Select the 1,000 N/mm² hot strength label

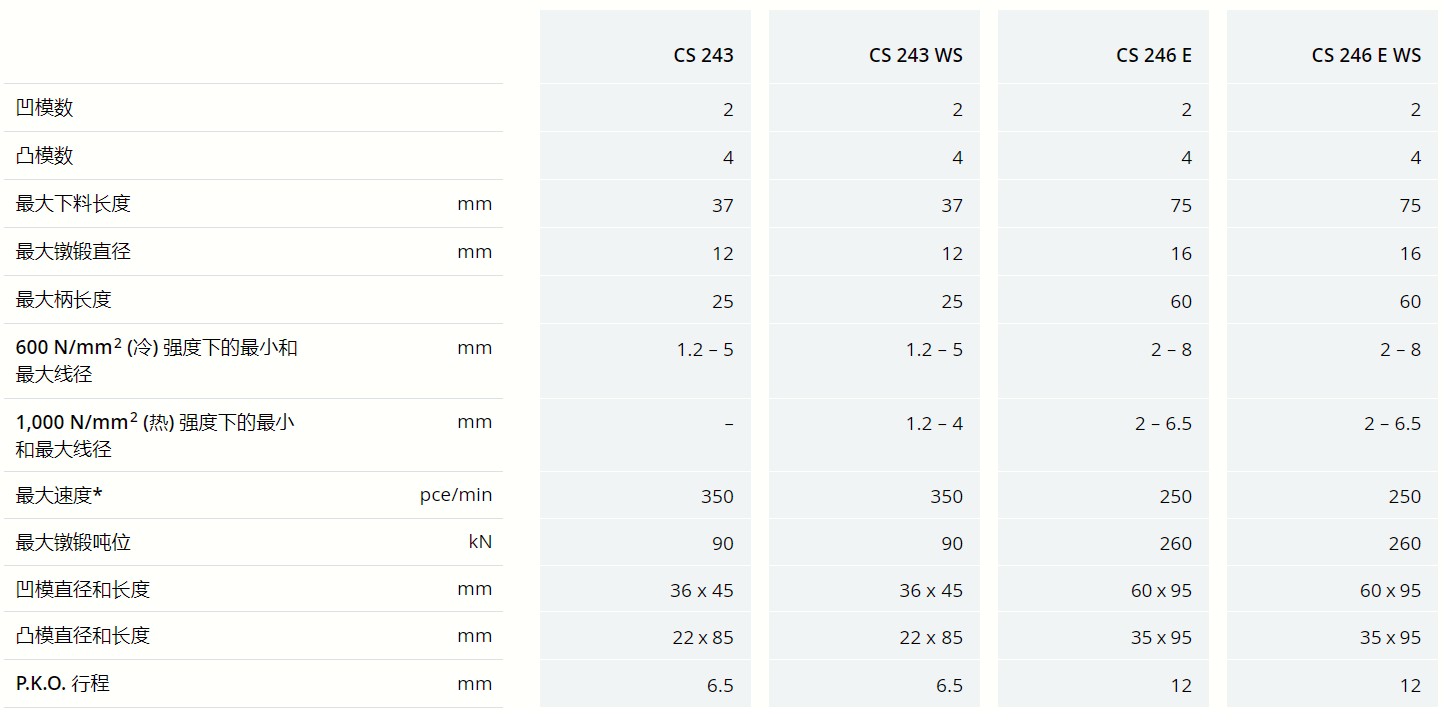click(155, 435)
